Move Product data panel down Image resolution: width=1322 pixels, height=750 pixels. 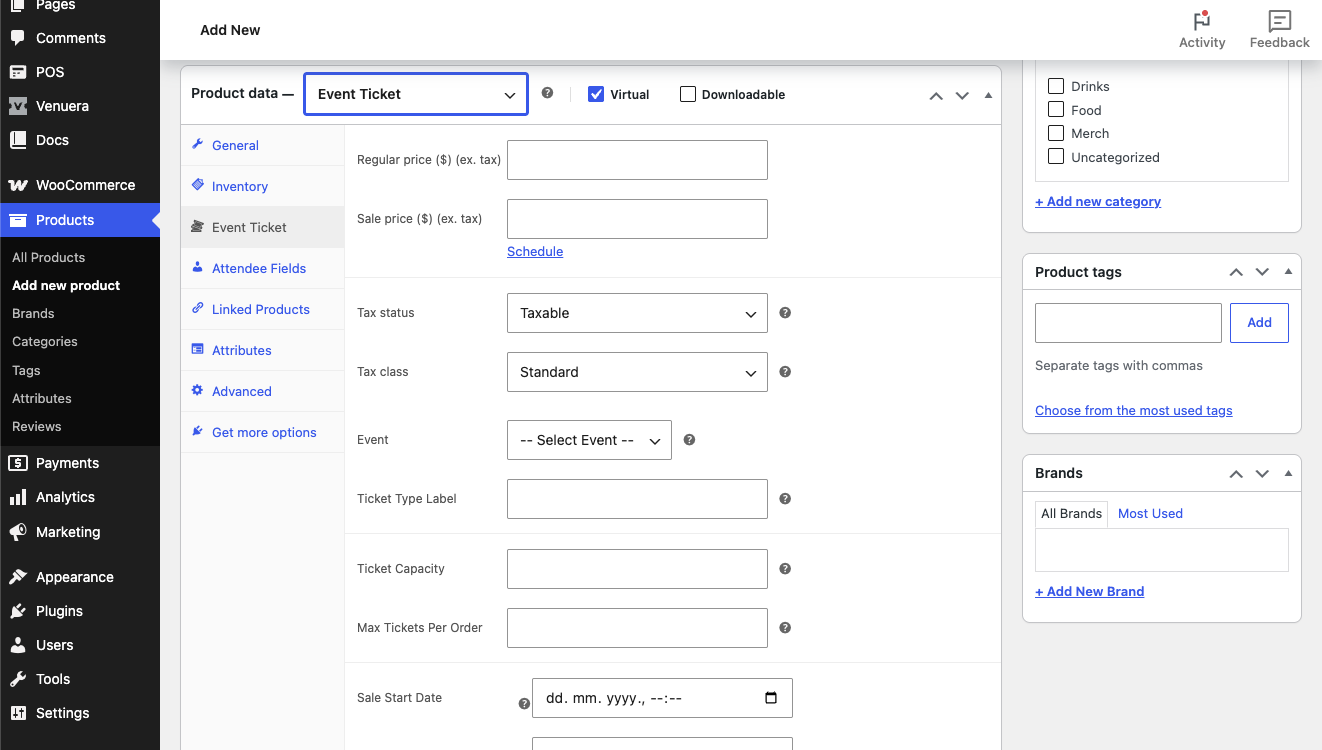pos(962,96)
